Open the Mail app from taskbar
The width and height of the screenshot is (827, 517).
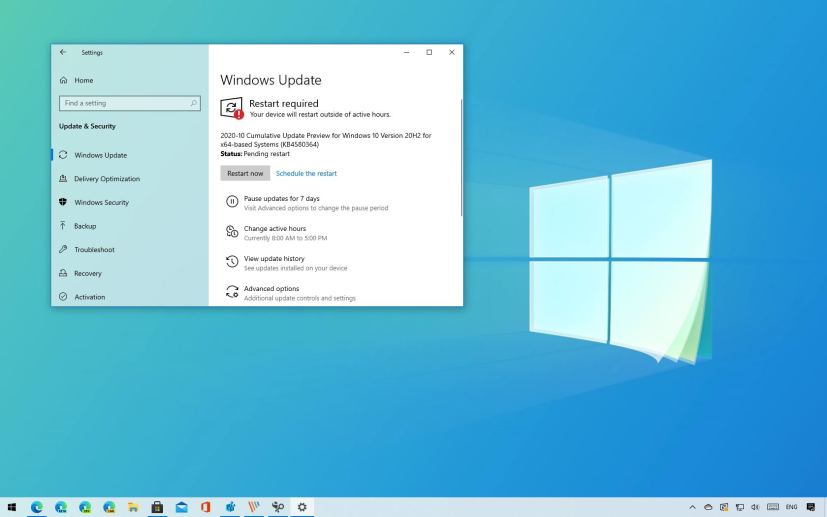181,507
